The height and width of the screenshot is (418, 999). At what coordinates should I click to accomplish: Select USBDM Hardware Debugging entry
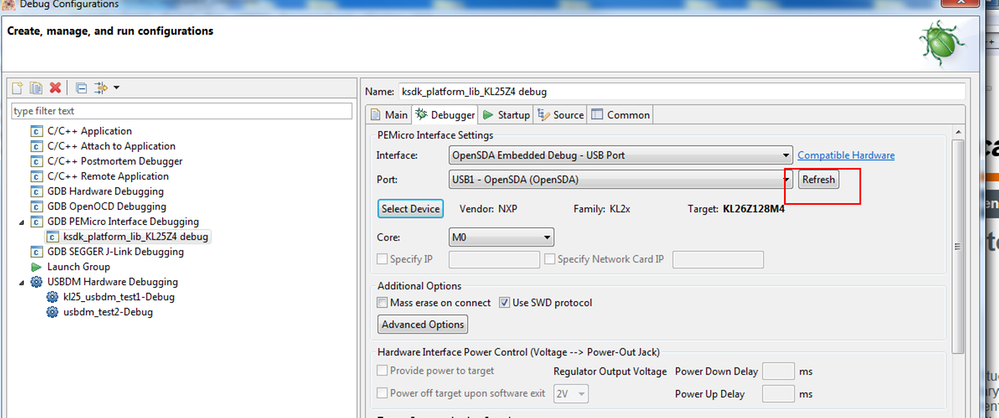(x=112, y=282)
